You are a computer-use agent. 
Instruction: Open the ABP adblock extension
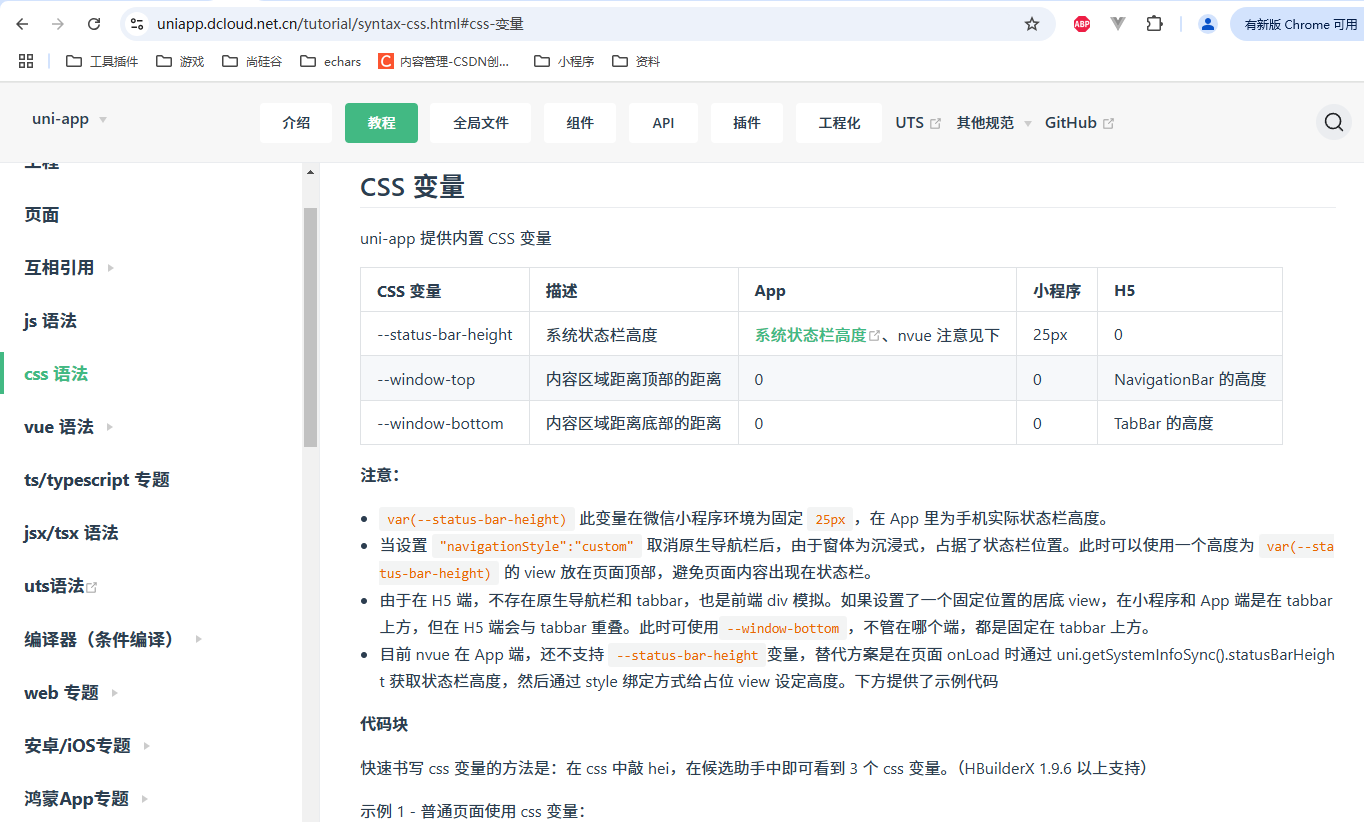click(x=1082, y=24)
